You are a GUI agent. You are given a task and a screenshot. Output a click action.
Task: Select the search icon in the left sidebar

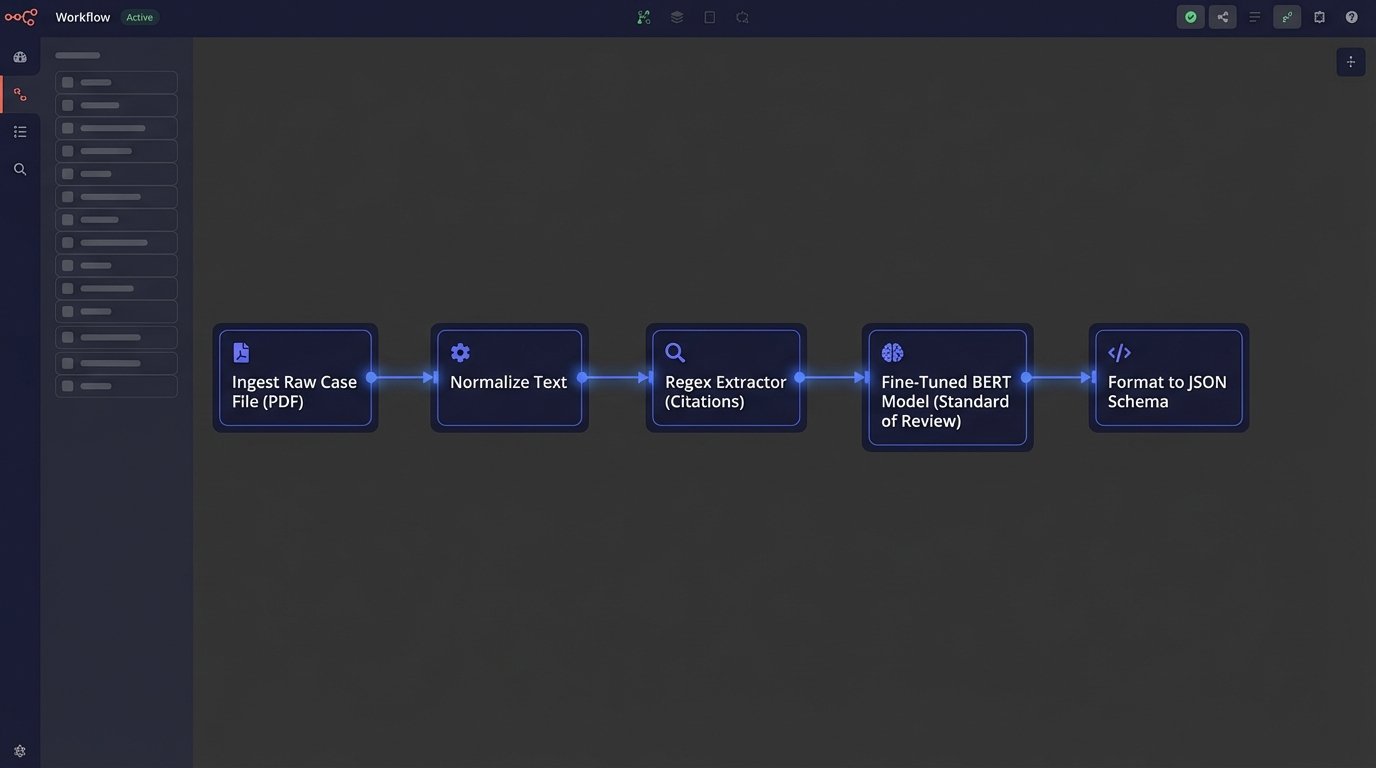pos(20,168)
